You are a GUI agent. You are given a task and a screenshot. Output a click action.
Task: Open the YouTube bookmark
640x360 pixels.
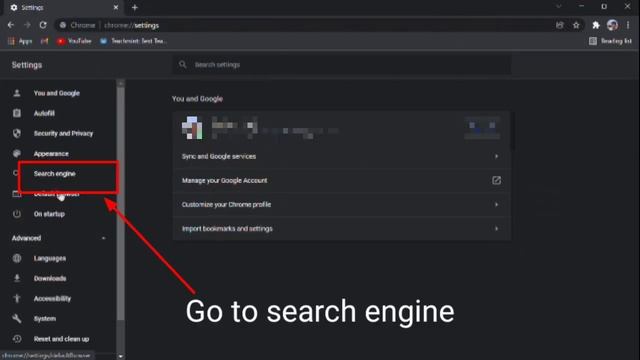click(74, 41)
